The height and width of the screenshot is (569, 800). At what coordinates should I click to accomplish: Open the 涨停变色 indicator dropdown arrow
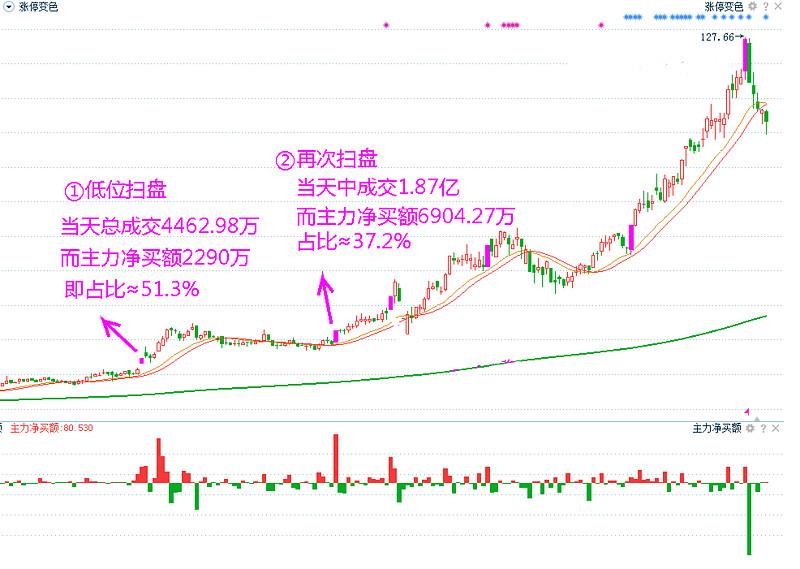pos(9,7)
